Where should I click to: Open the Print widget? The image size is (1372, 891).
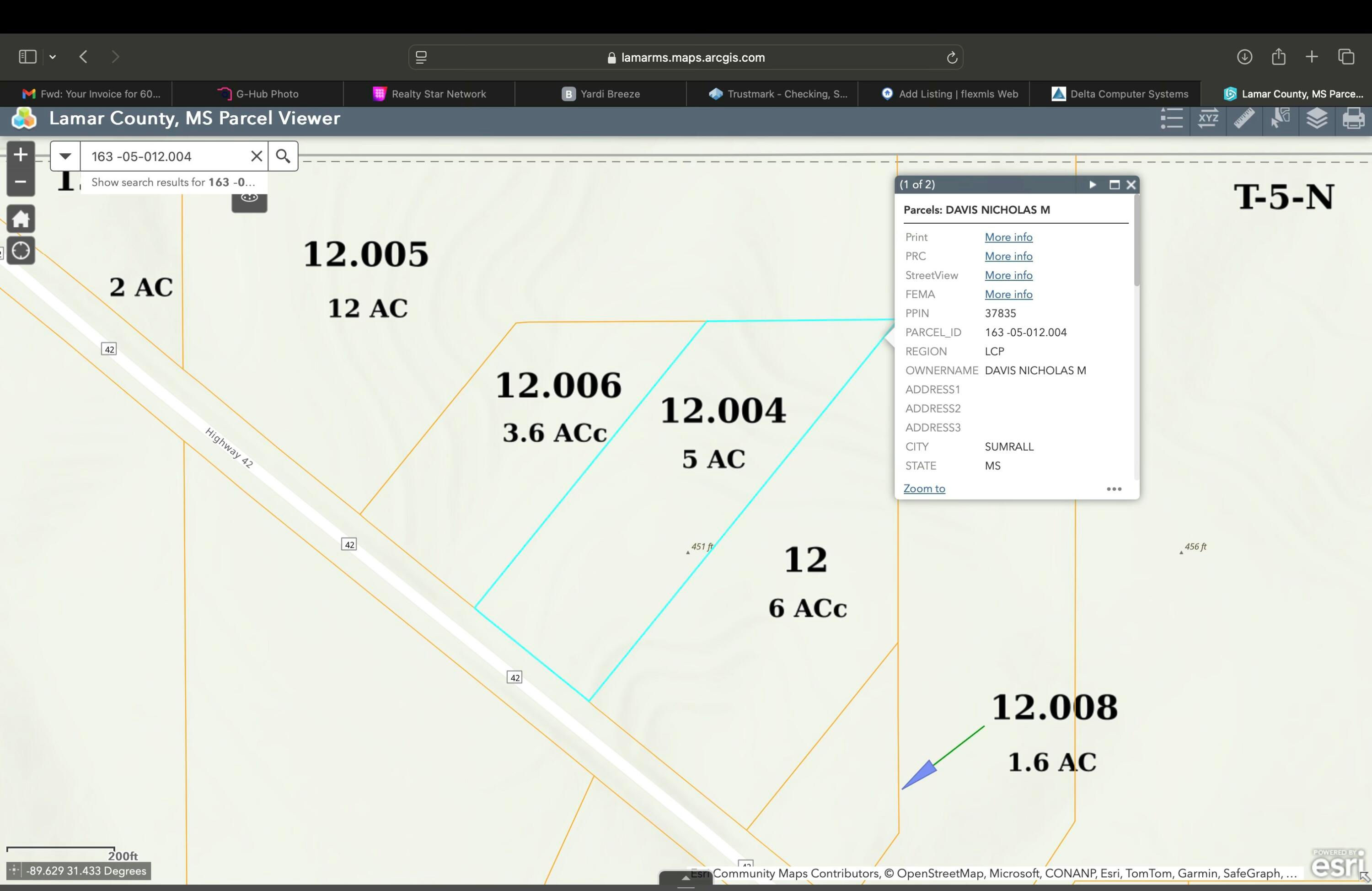pyautogui.click(x=1353, y=119)
